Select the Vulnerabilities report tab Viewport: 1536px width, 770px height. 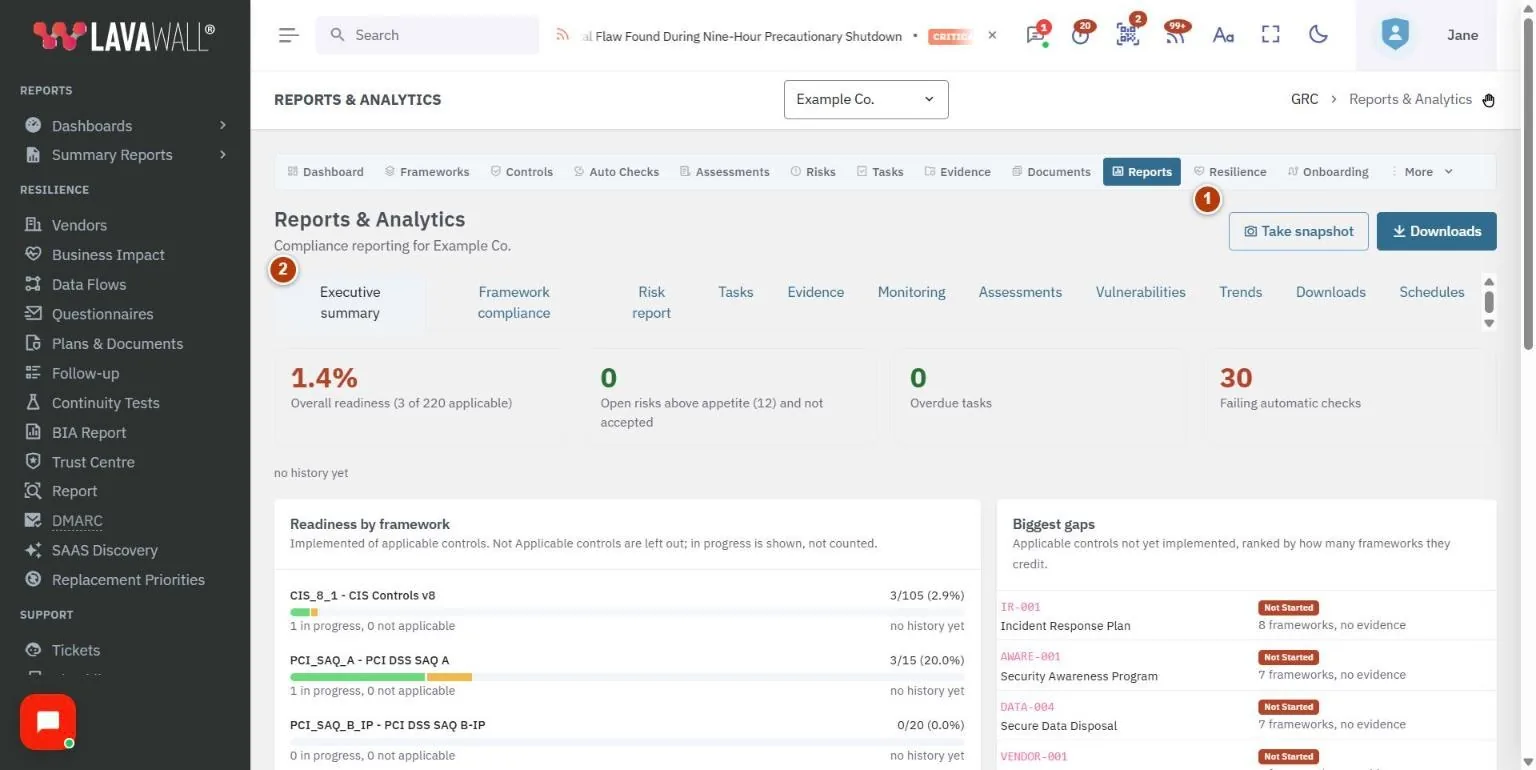coord(1140,292)
